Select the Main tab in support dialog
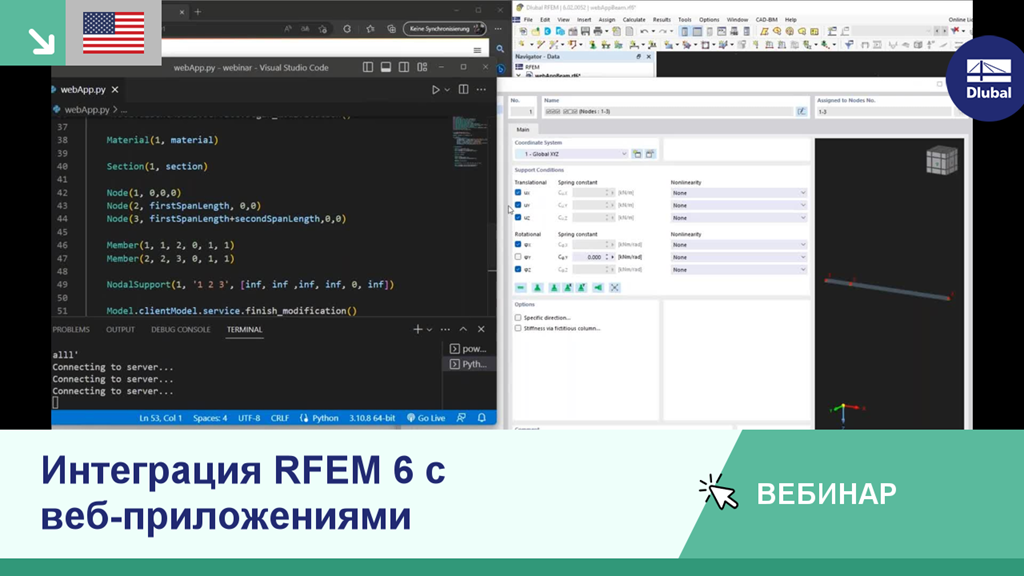The width and height of the screenshot is (1024, 576). click(x=522, y=129)
